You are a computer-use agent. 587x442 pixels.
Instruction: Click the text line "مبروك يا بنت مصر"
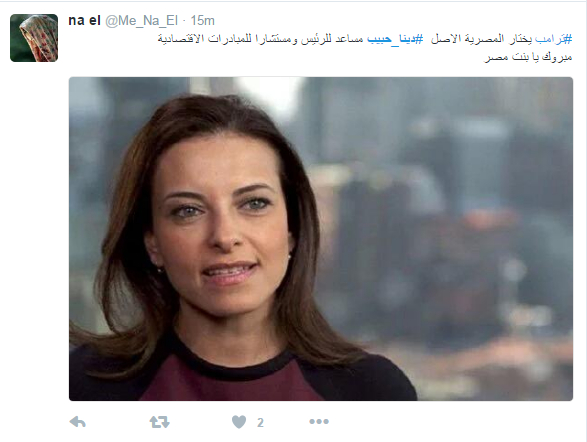(528, 57)
